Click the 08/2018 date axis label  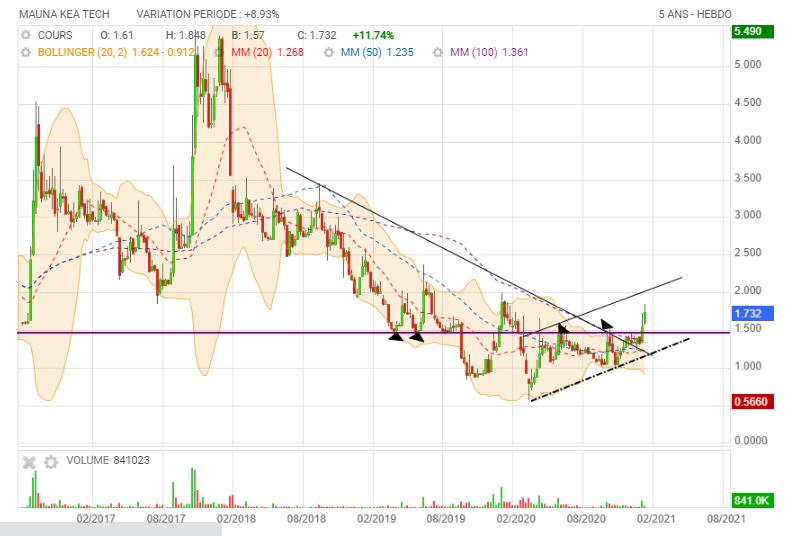point(306,519)
